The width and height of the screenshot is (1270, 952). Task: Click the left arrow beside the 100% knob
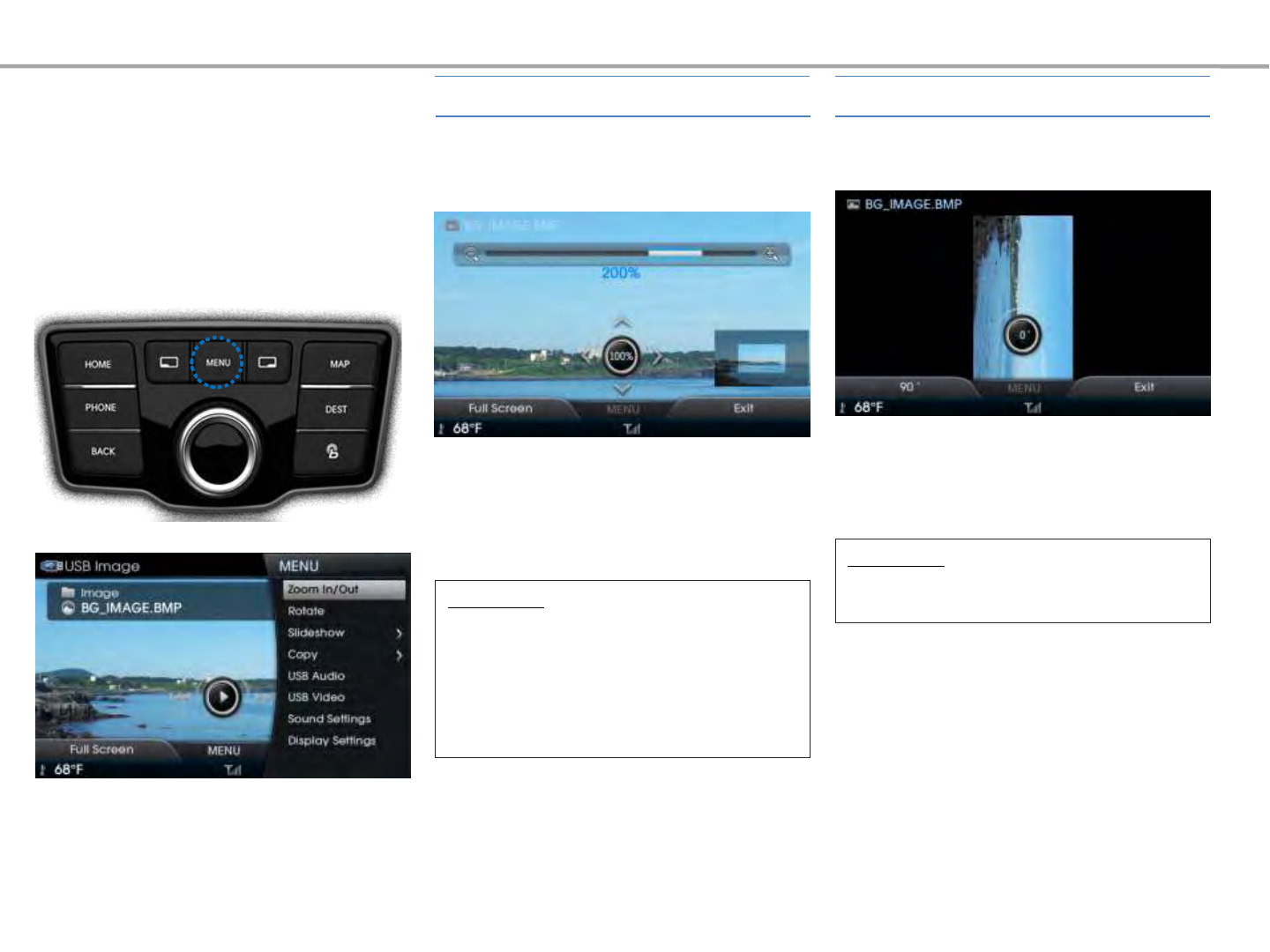coord(587,356)
